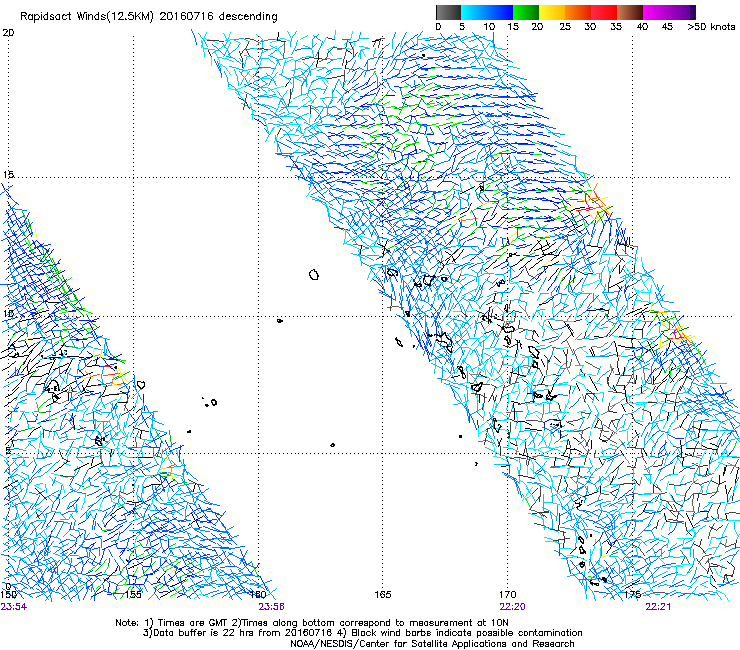Click the magenta 40-45 knots legend swatch
Screen dimensions: 740x650
tap(656, 12)
